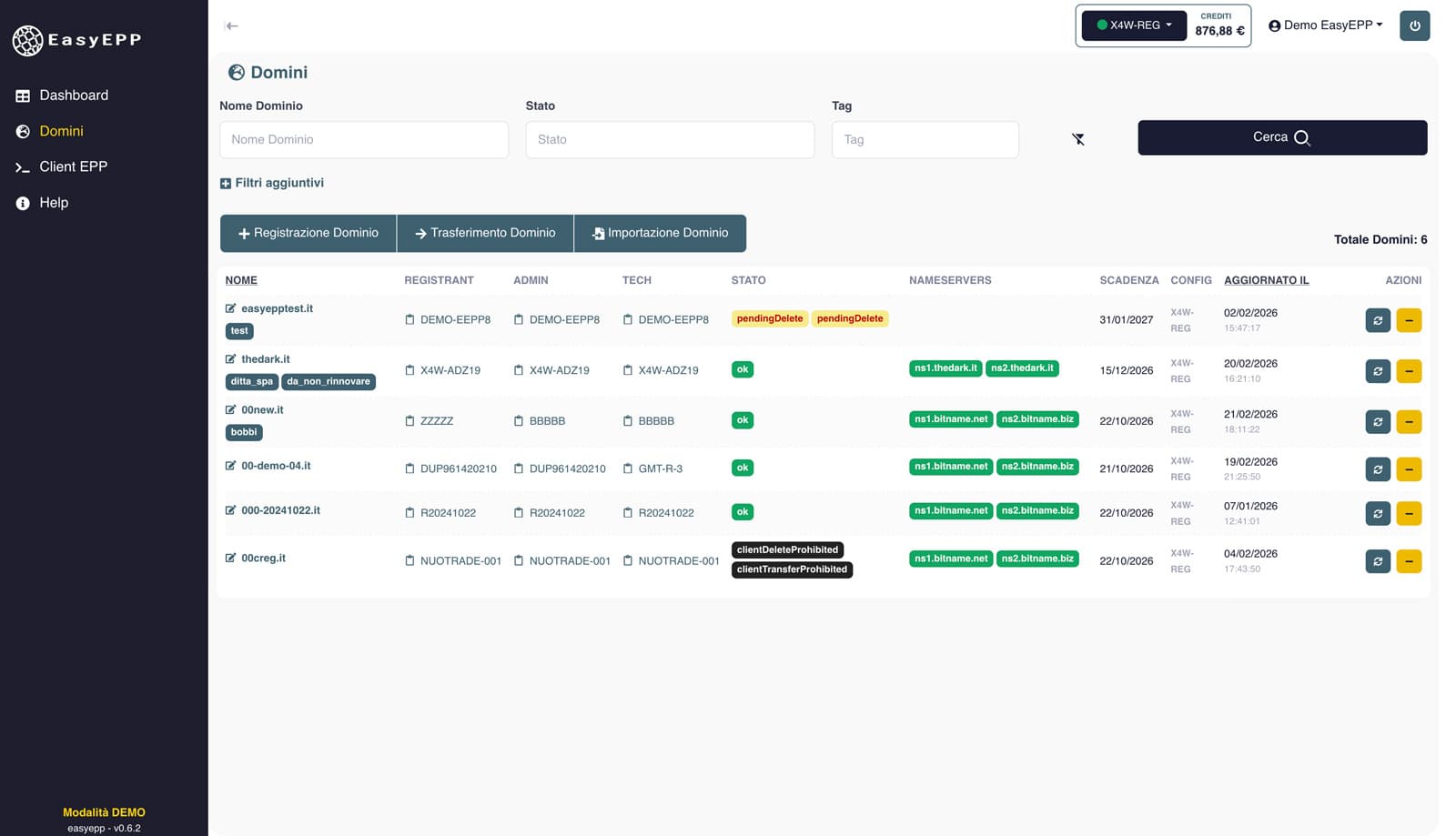This screenshot has width=1456, height=836.
Task: Expand the Filtri aggiuntivi section
Action: [272, 183]
